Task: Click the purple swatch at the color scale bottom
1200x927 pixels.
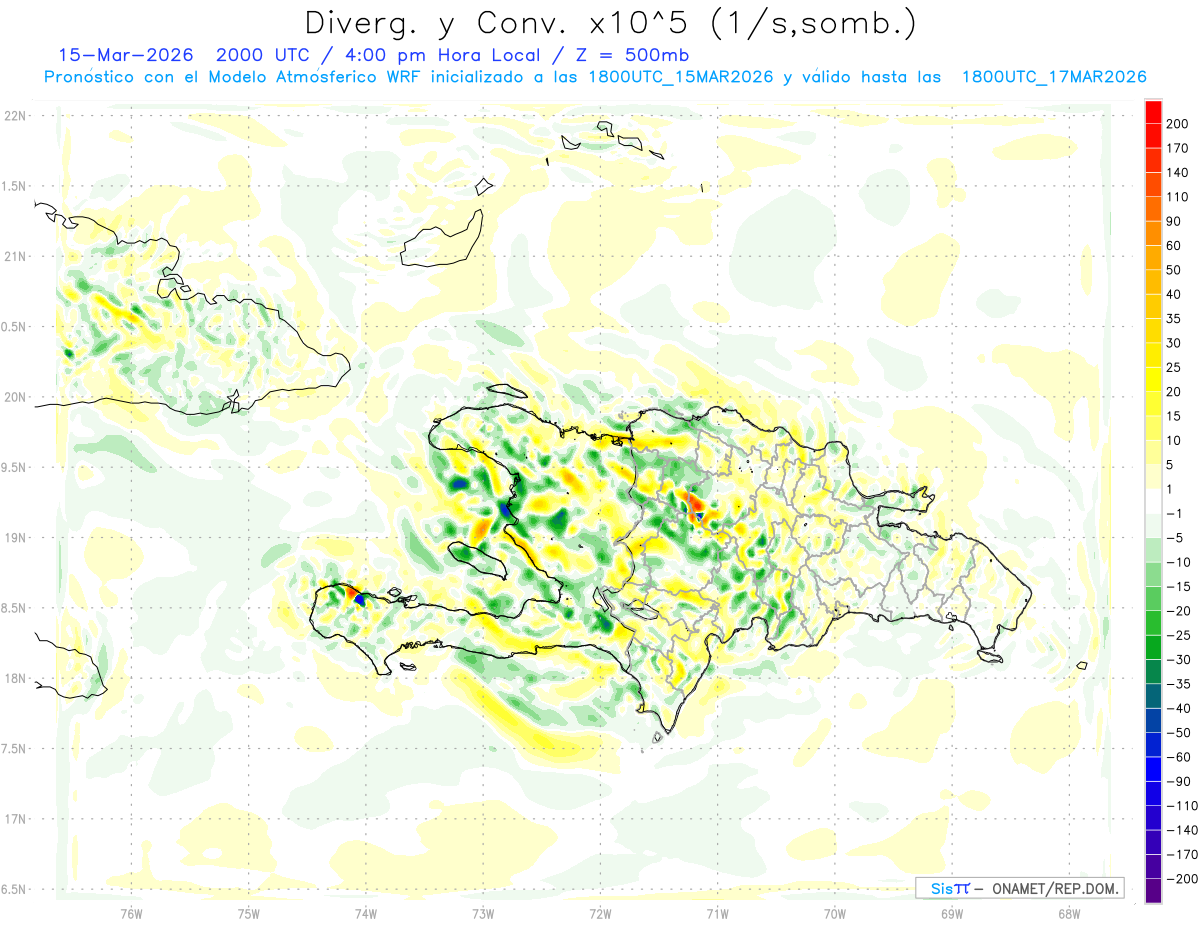Action: (1153, 890)
